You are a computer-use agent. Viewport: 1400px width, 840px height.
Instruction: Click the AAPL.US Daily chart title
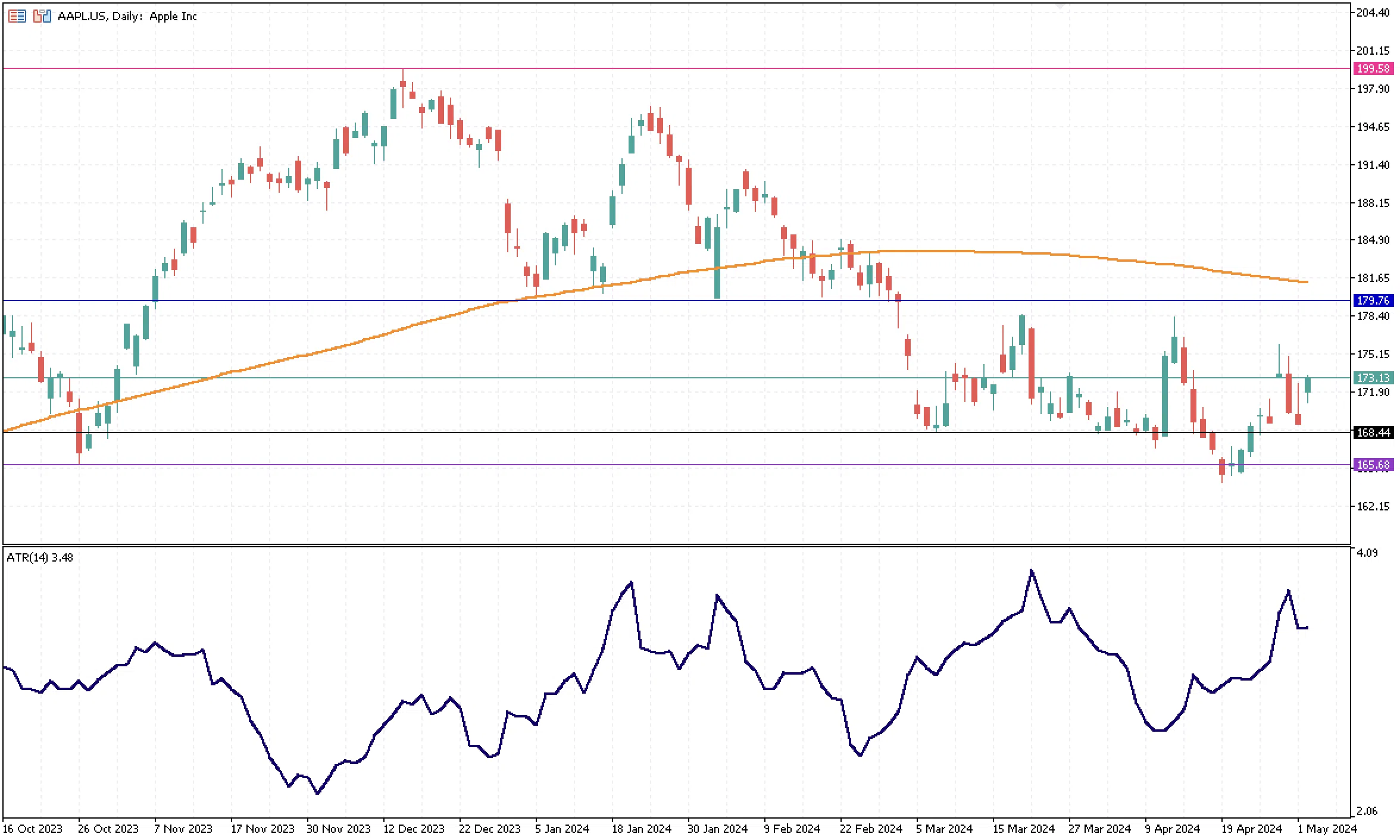click(x=127, y=16)
